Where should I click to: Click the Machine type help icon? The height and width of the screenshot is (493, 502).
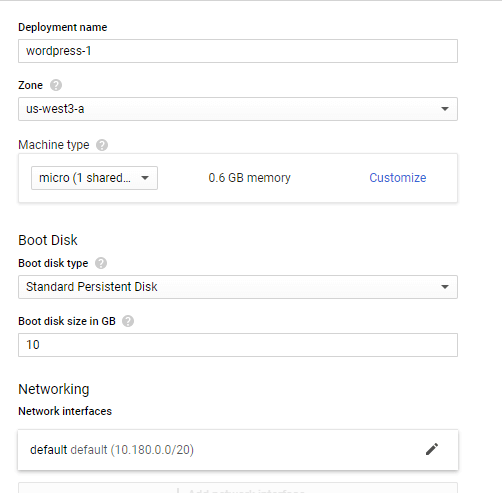(102, 145)
